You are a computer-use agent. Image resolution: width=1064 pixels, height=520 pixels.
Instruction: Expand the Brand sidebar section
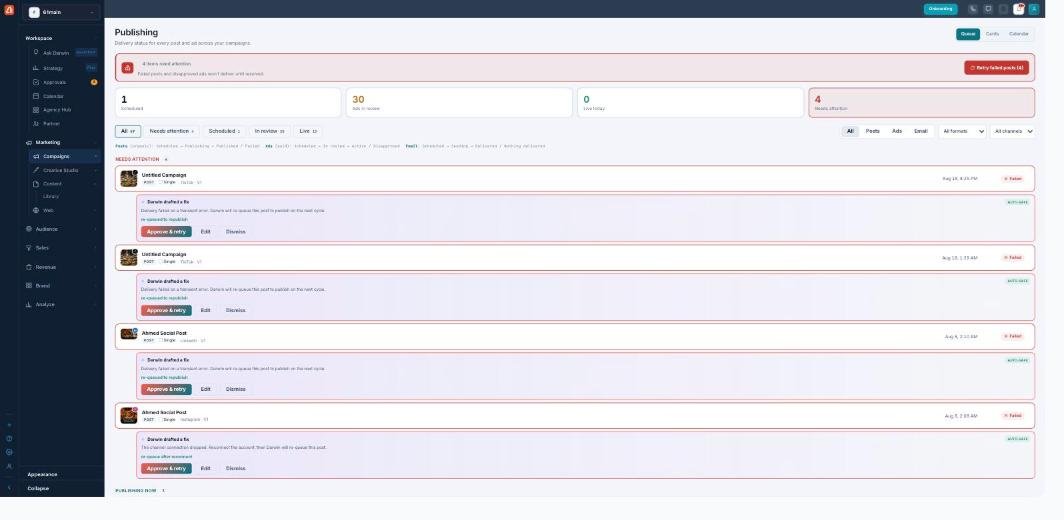click(x=62, y=286)
